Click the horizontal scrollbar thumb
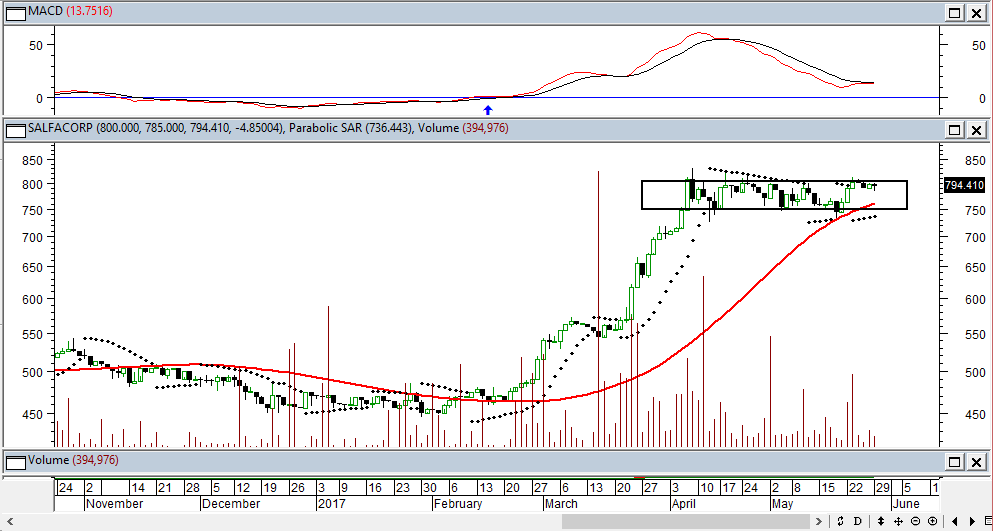The height and width of the screenshot is (531, 993). (686, 521)
